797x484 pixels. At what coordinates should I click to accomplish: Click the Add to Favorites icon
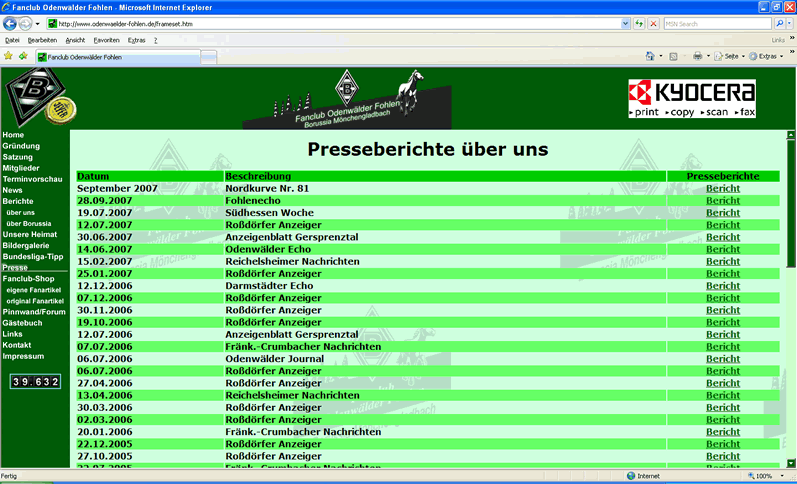pyautogui.click(x=22, y=56)
